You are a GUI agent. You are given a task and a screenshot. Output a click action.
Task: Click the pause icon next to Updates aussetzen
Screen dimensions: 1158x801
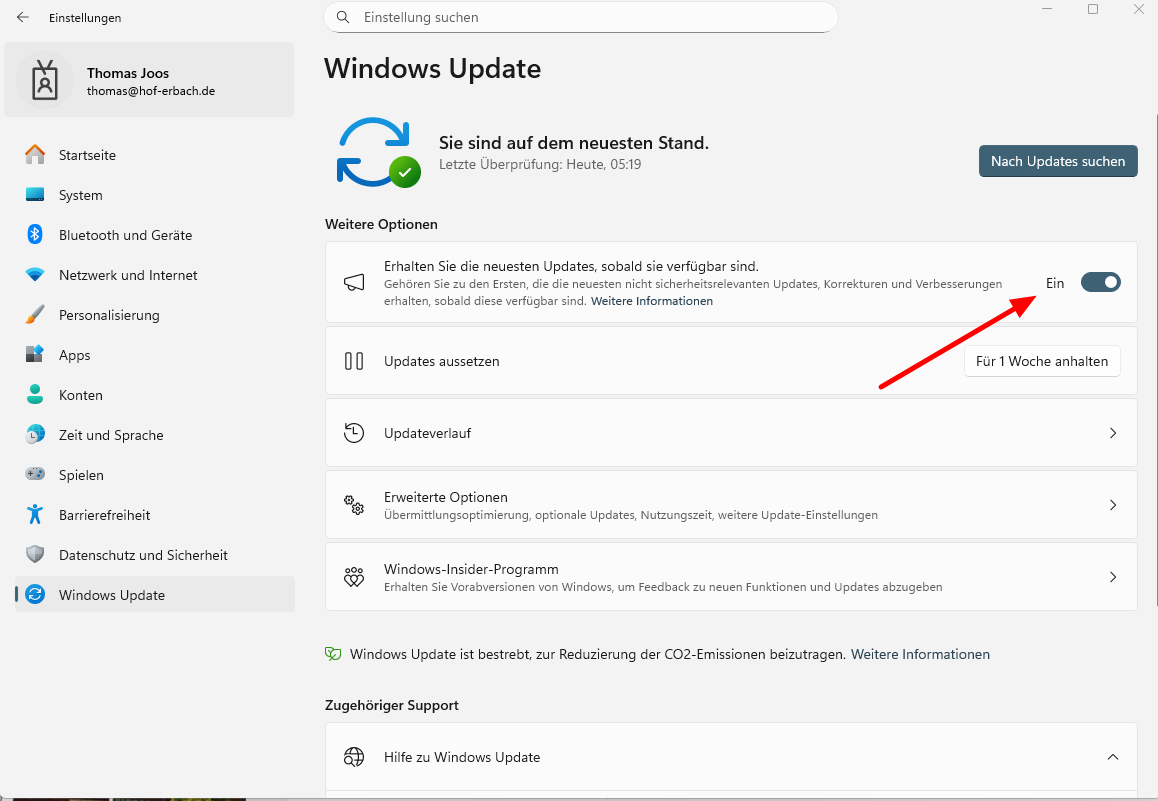[x=354, y=361]
